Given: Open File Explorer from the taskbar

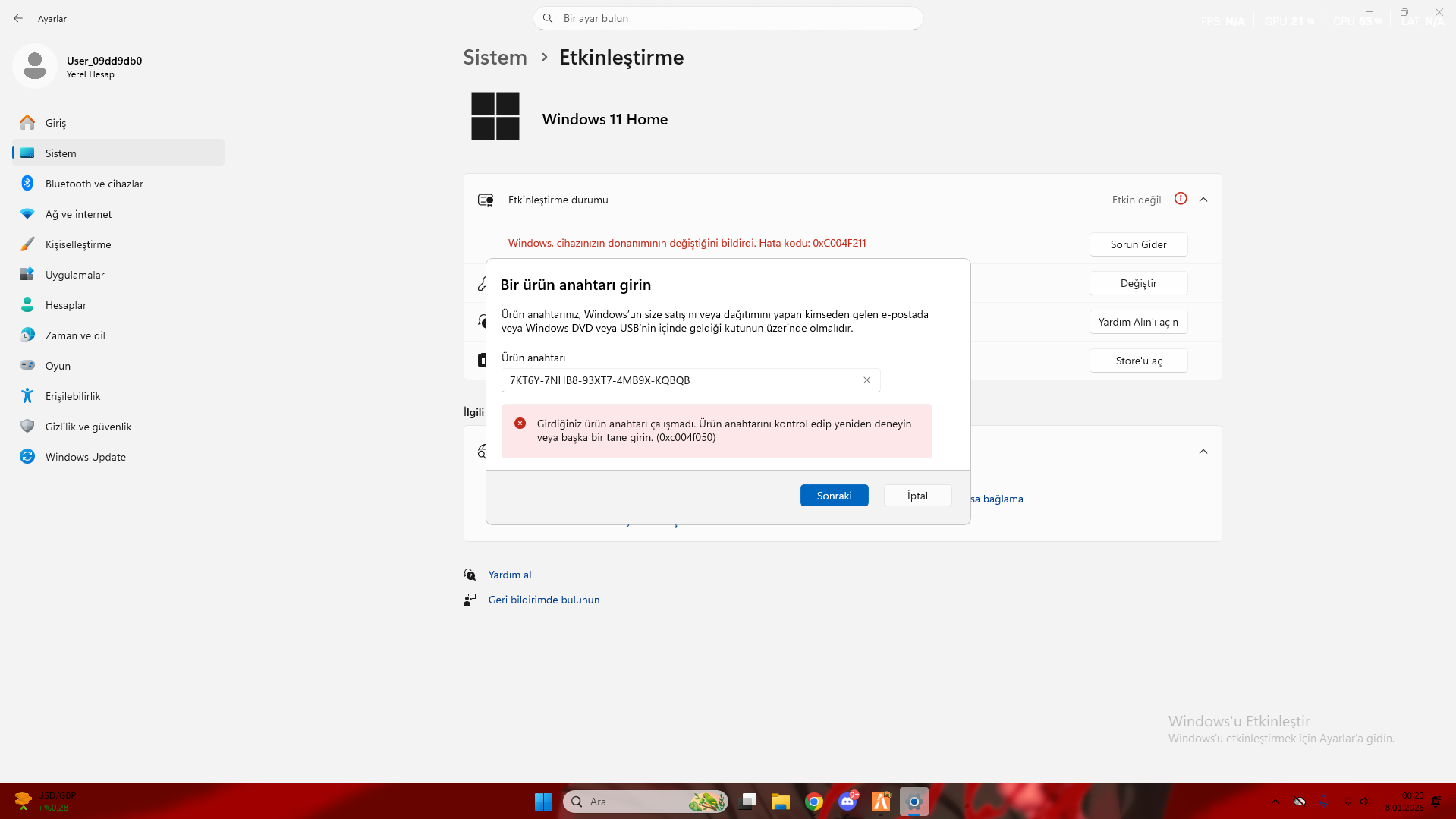Looking at the screenshot, I should 781,802.
